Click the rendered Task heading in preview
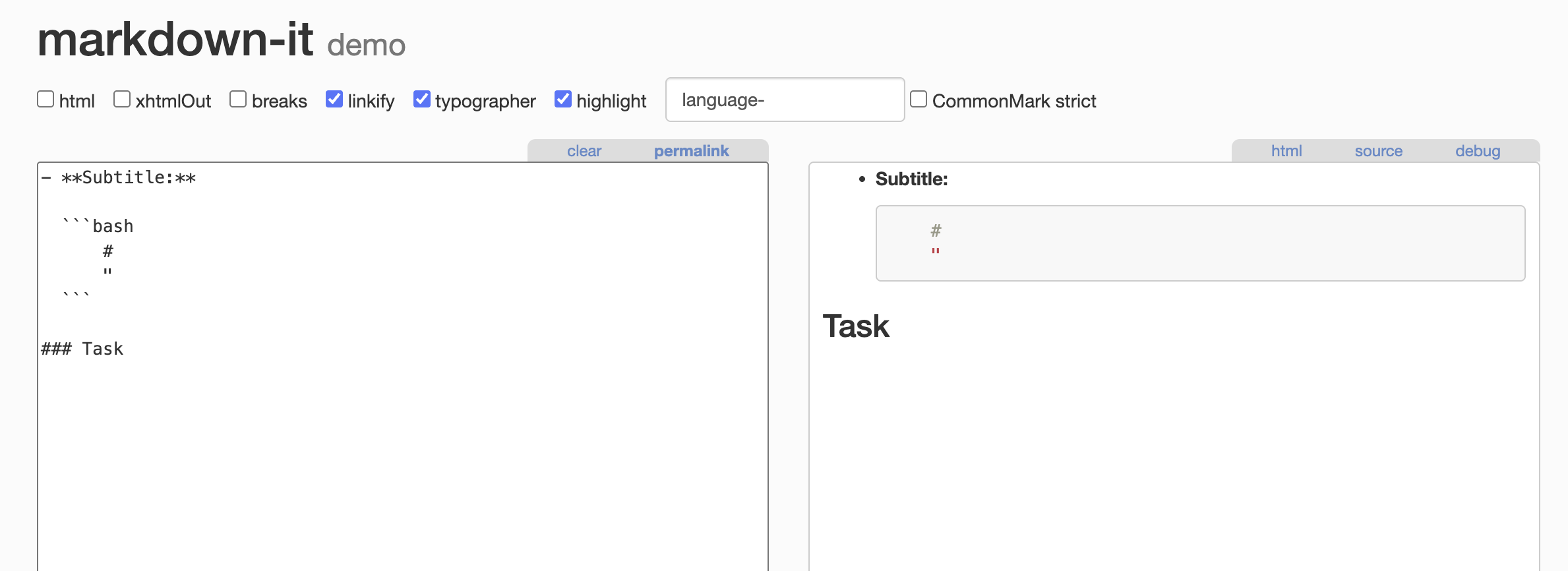Screen dimensions: 1568x571 pos(856,326)
